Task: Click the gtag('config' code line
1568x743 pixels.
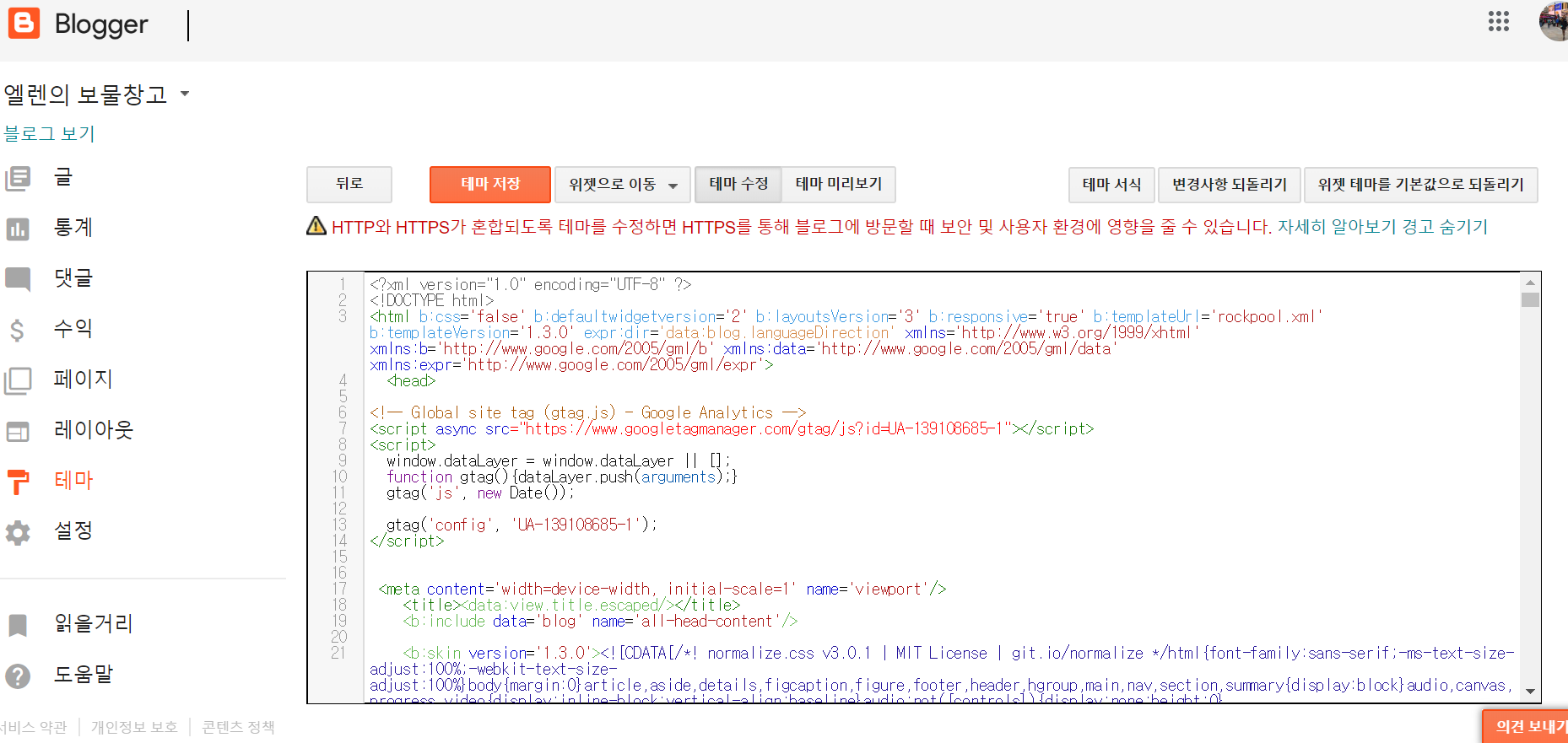Action: click(x=522, y=525)
